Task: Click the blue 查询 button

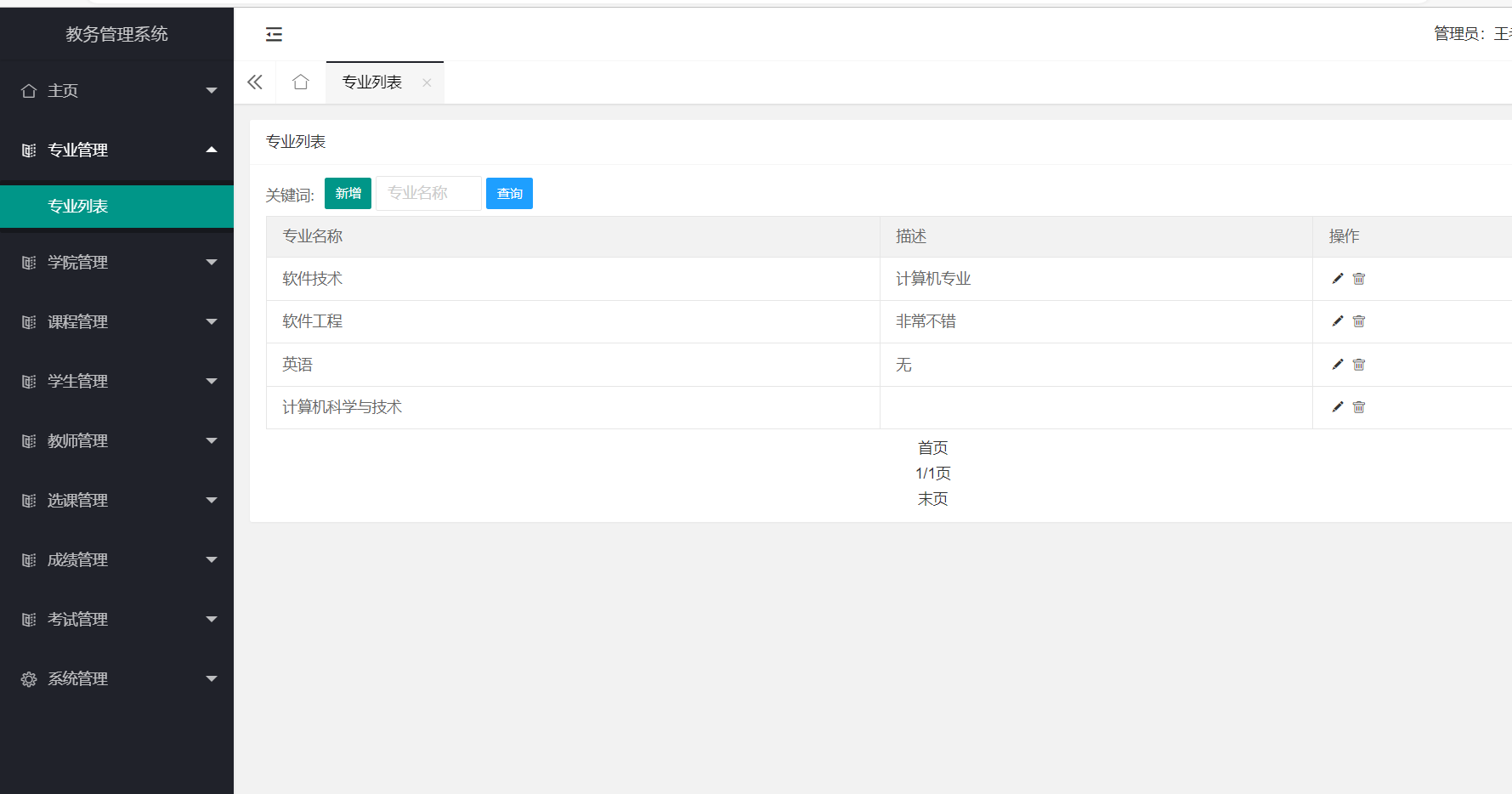Action: point(509,194)
